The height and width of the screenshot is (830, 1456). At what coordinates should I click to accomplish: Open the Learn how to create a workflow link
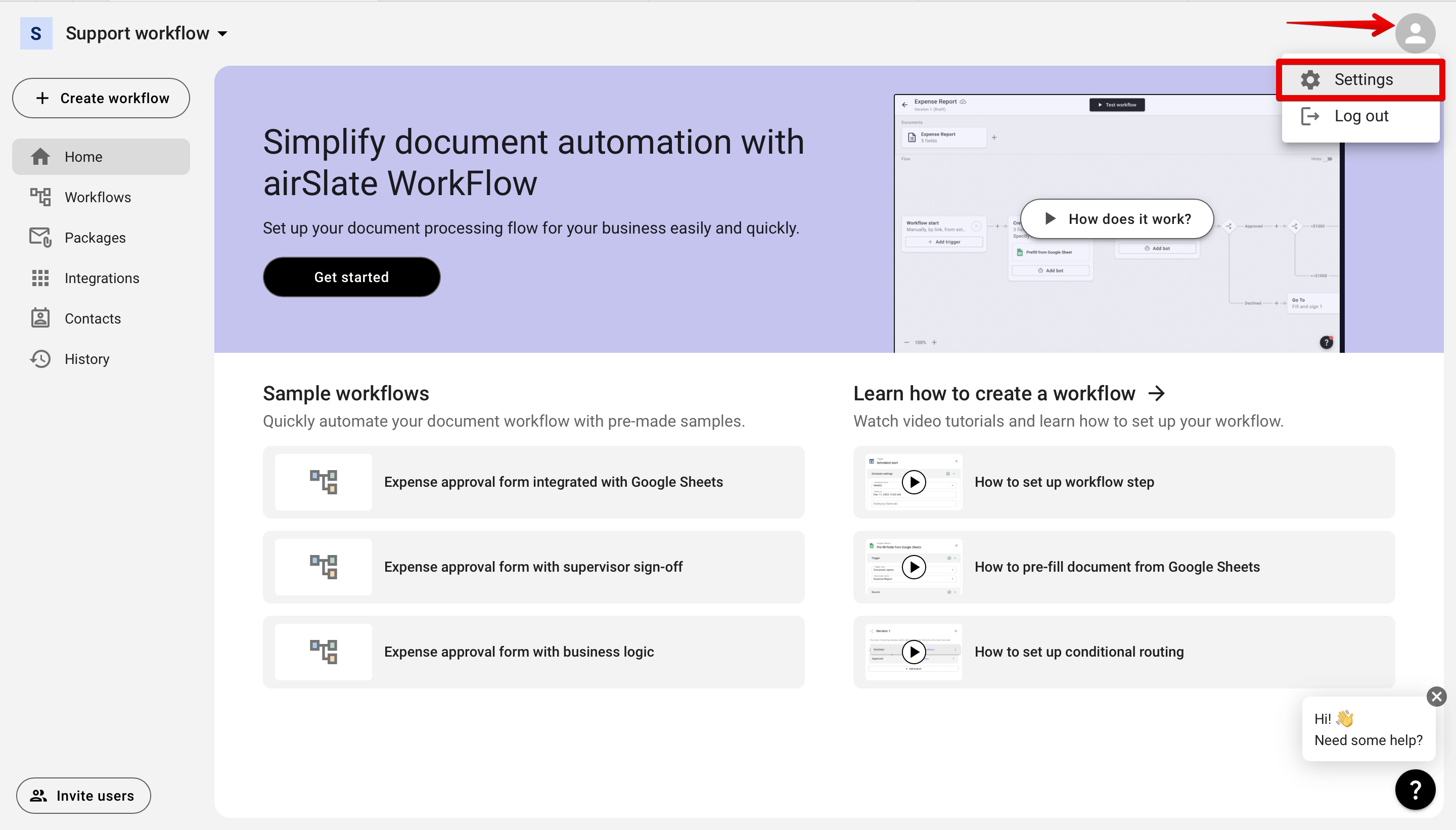click(x=1009, y=393)
